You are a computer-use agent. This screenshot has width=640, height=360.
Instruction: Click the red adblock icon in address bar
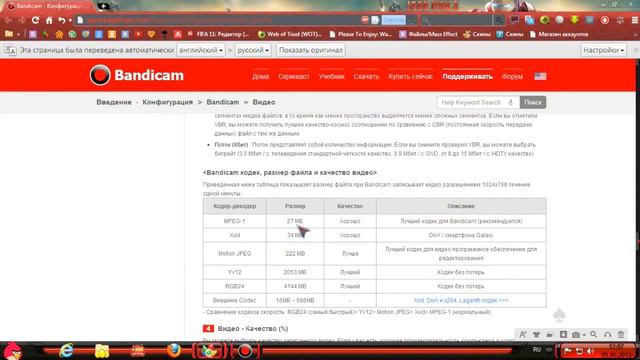coord(365,20)
